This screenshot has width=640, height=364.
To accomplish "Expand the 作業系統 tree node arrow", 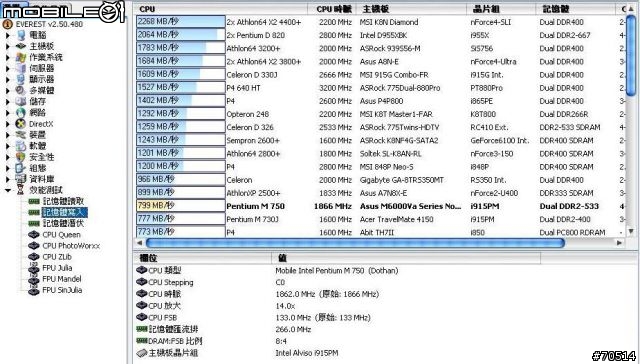I will (x=8, y=58).
